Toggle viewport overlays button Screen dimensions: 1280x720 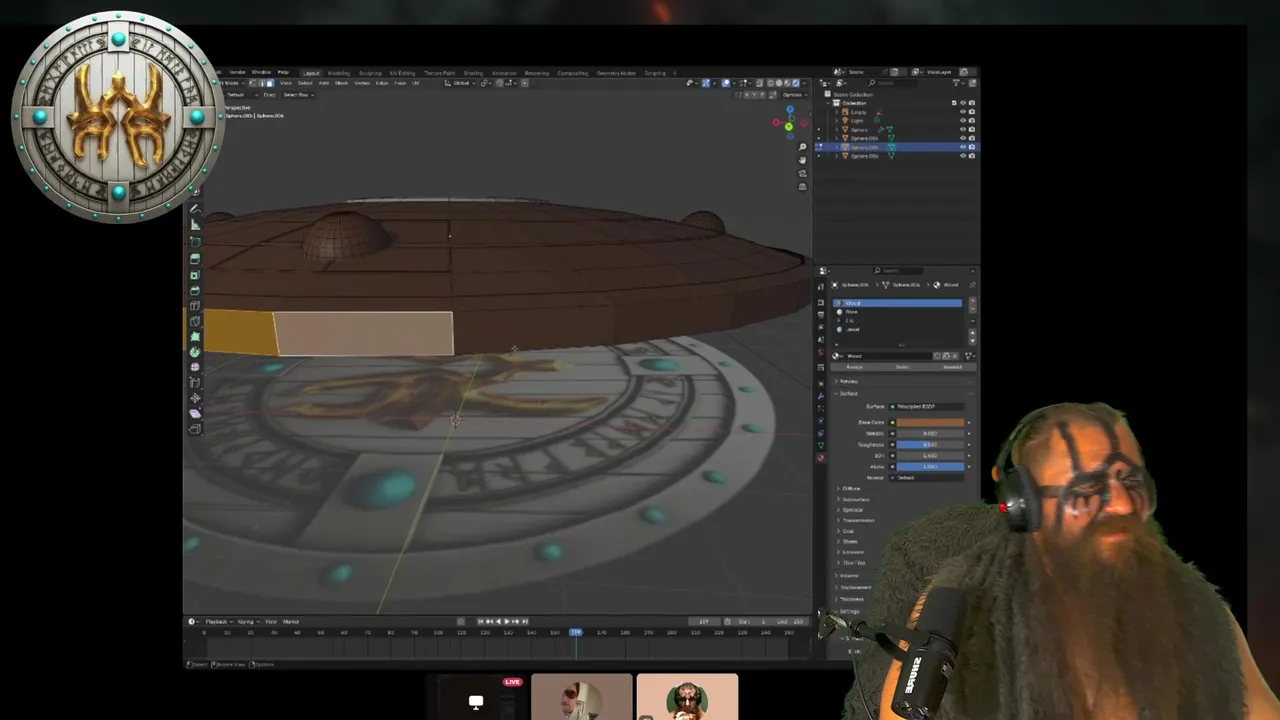[x=725, y=83]
